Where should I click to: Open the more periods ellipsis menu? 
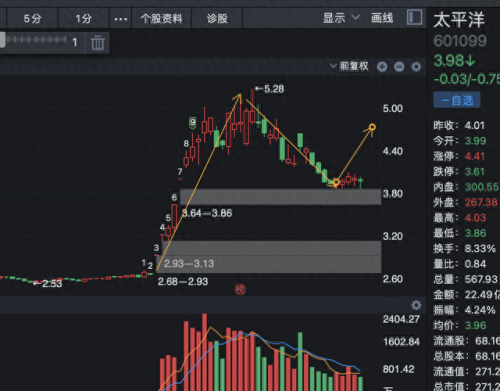(121, 19)
